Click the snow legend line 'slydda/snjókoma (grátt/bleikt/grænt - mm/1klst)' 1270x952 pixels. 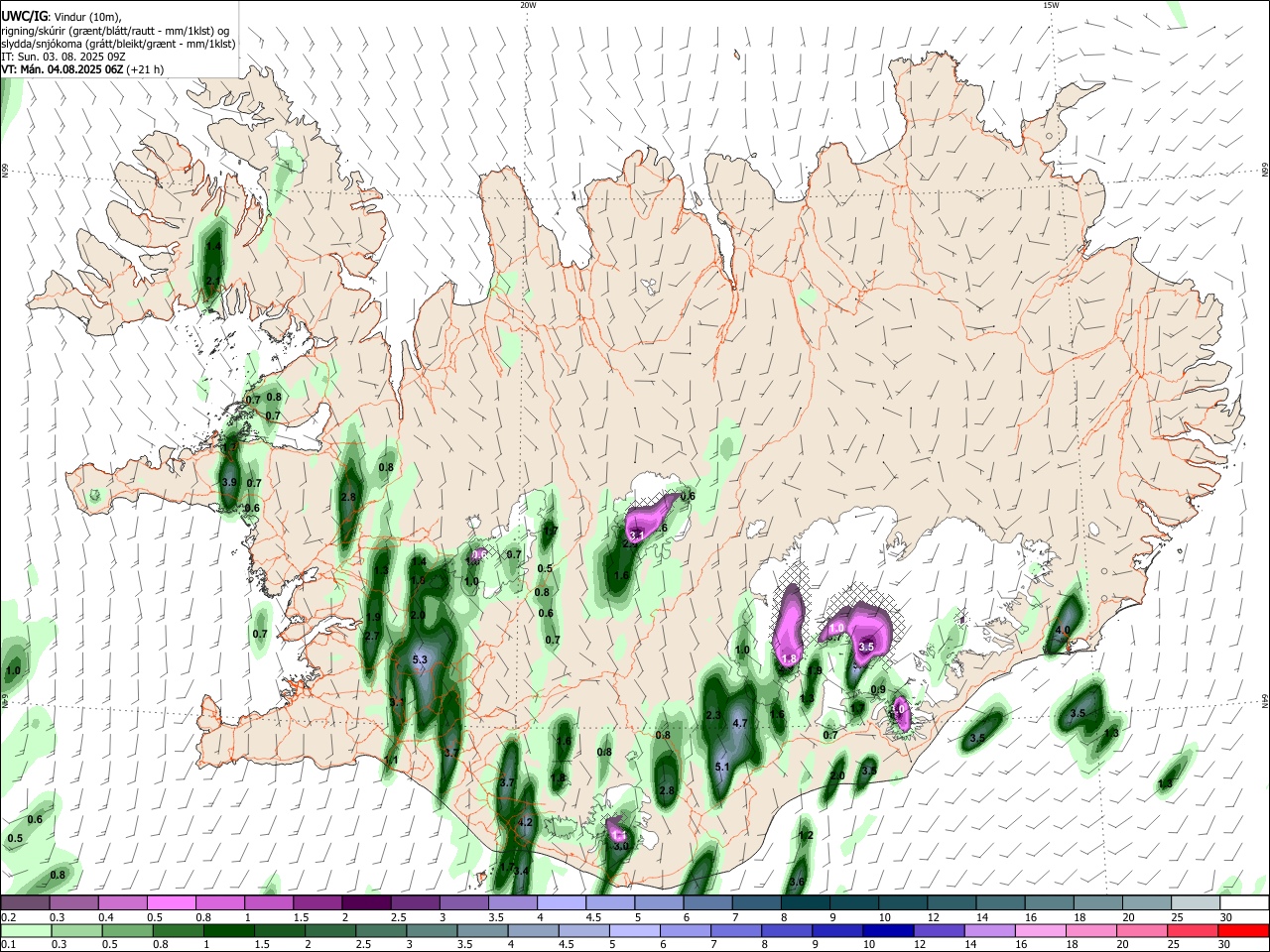point(119,44)
